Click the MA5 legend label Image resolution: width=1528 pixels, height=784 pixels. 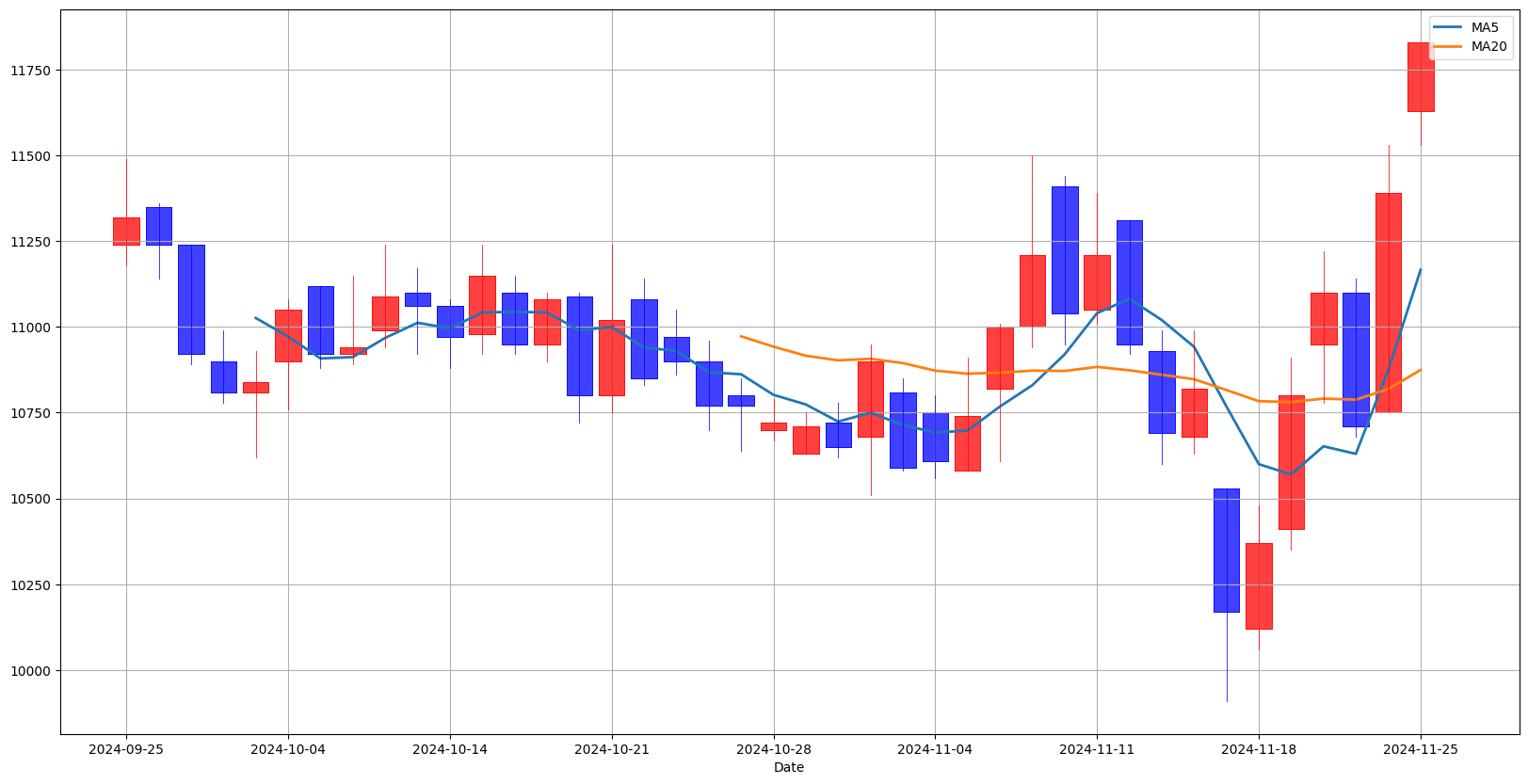tap(1485, 28)
